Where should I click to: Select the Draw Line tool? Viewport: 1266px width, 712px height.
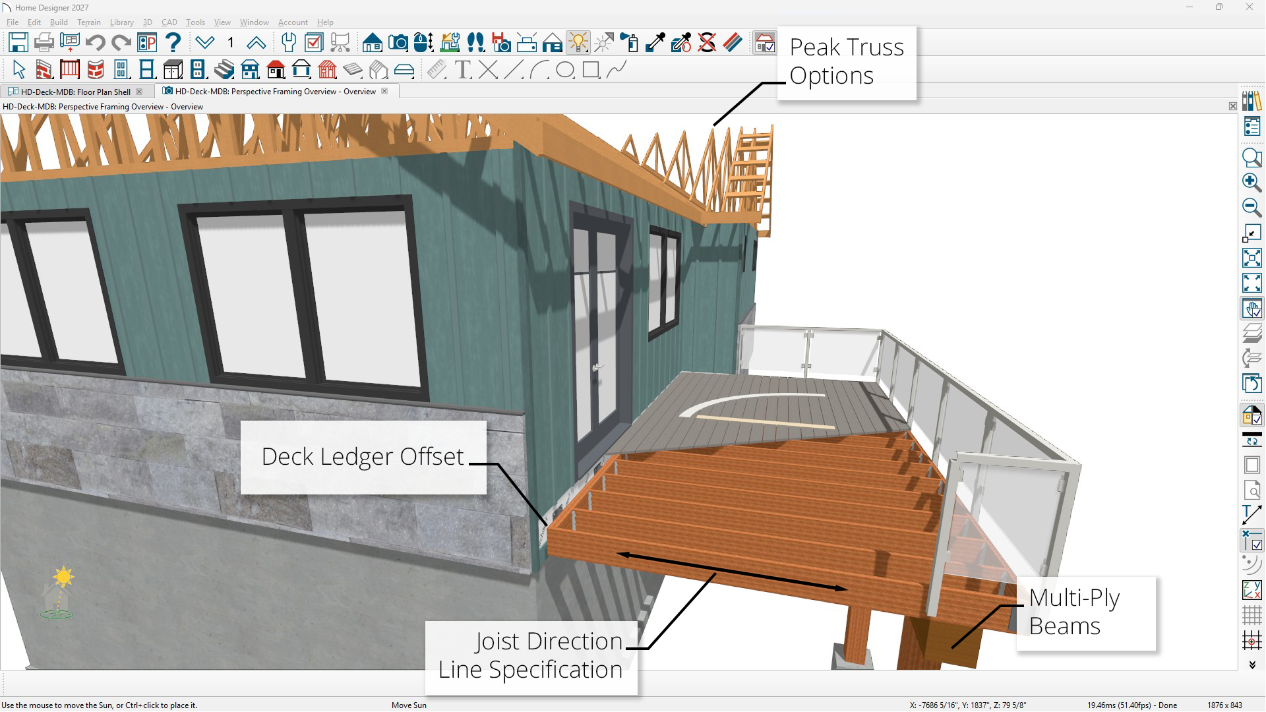[x=514, y=69]
